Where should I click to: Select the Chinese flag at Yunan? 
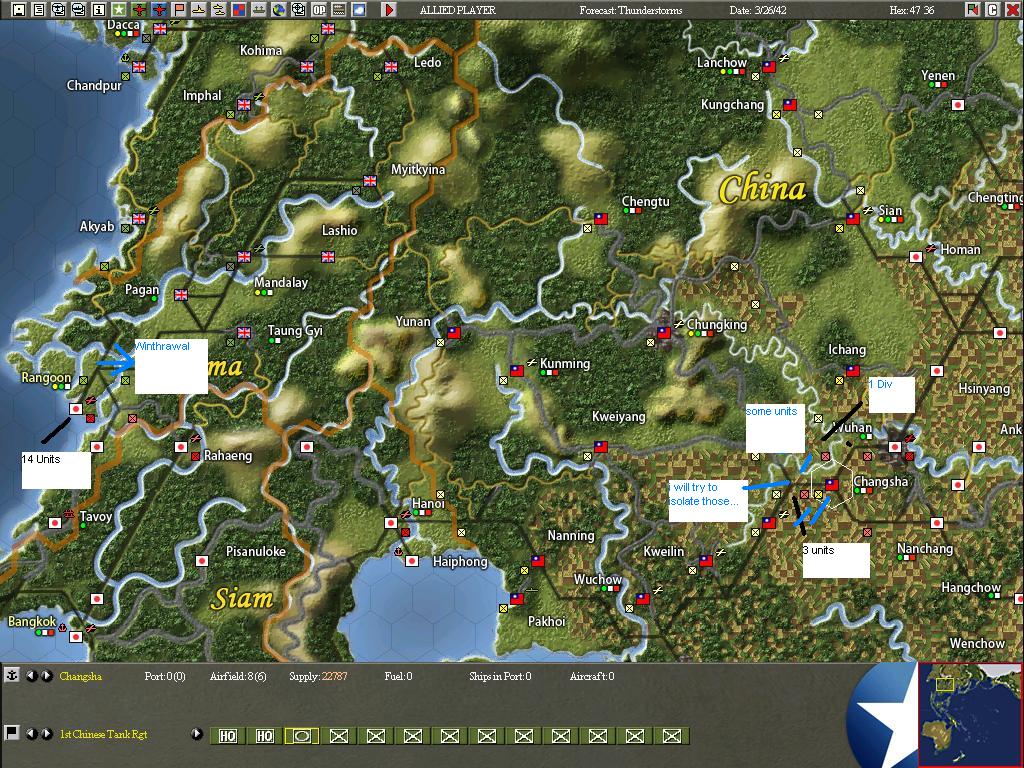point(454,333)
